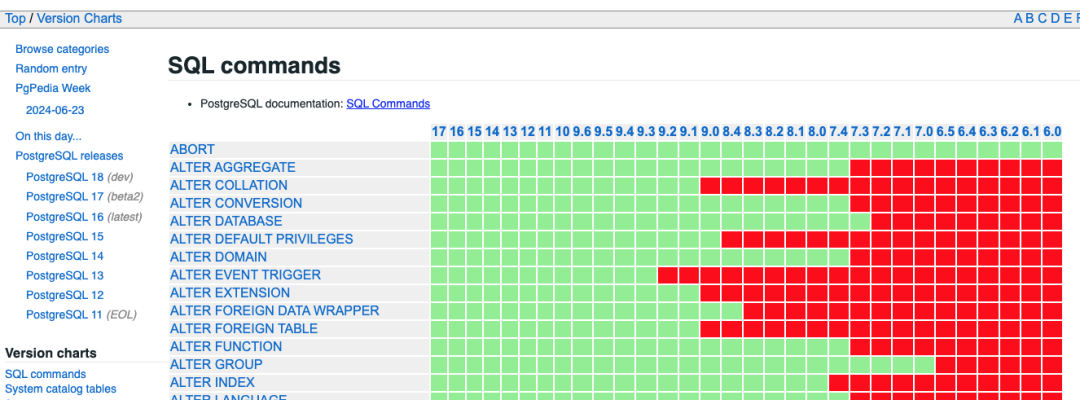Open the ALTER INDEX entry
Viewport: 1080px width, 400px height.
point(212,382)
